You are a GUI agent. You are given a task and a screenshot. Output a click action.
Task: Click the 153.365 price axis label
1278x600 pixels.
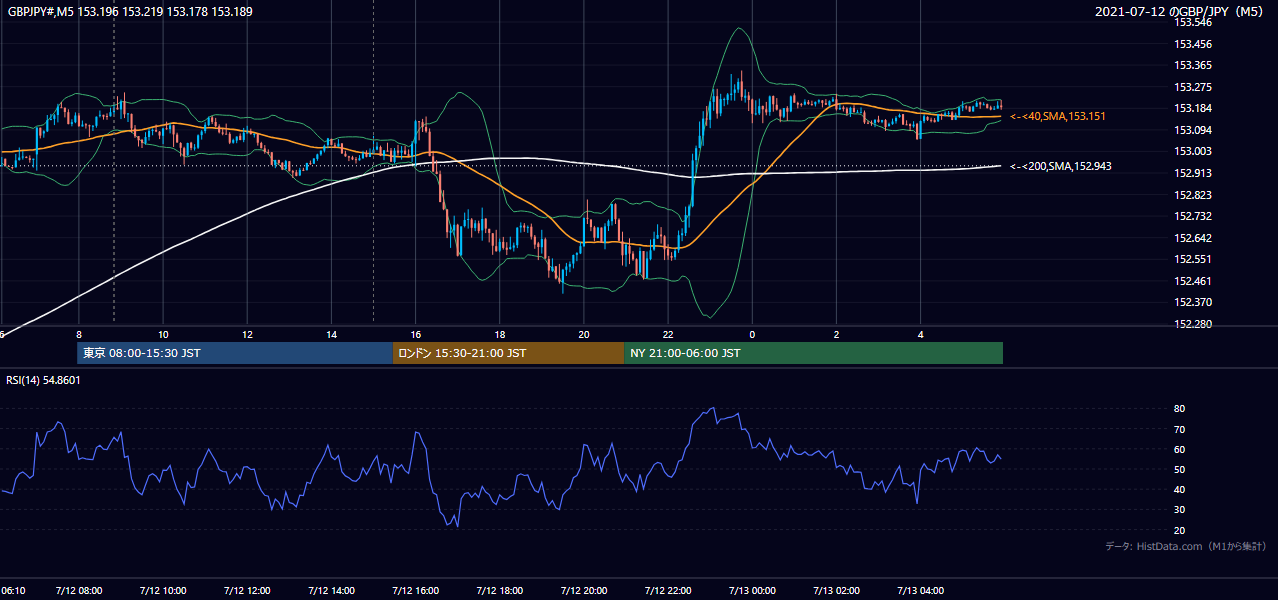1193,65
